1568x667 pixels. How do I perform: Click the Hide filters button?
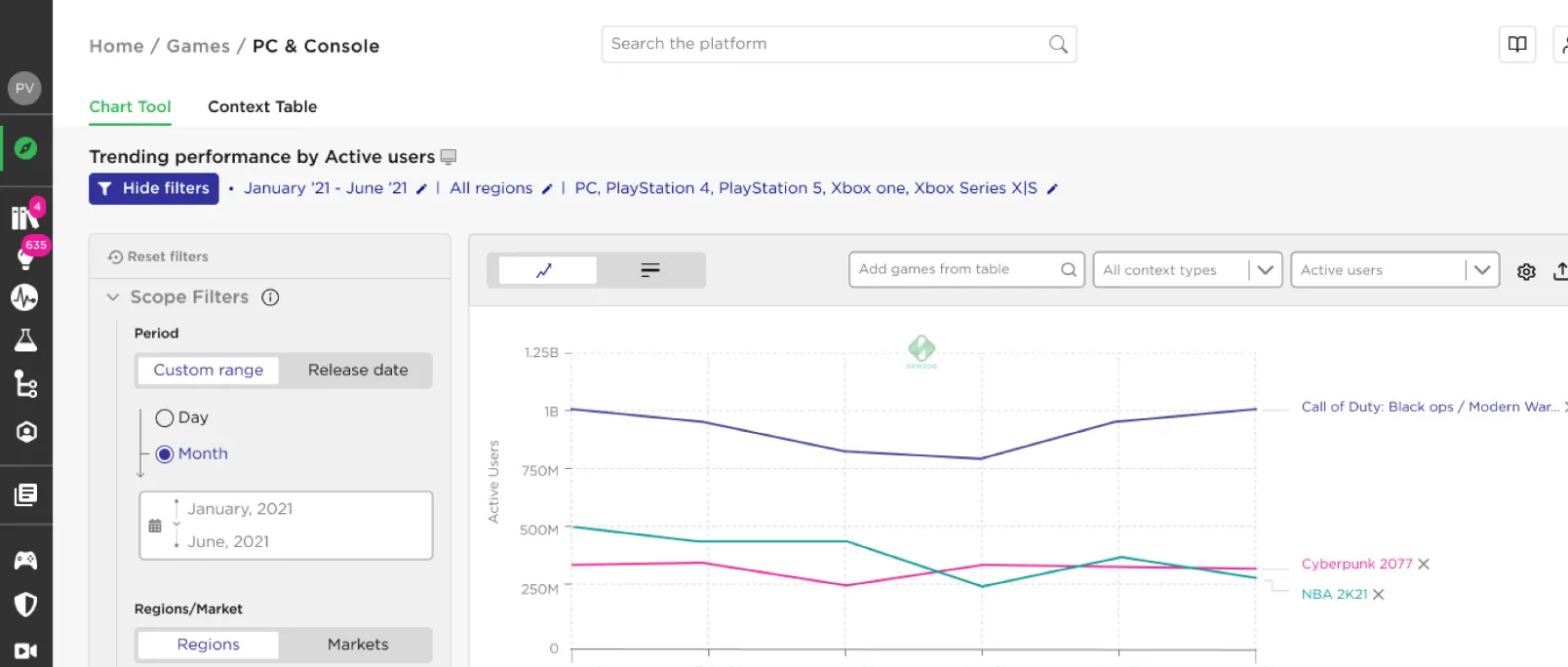coord(154,188)
